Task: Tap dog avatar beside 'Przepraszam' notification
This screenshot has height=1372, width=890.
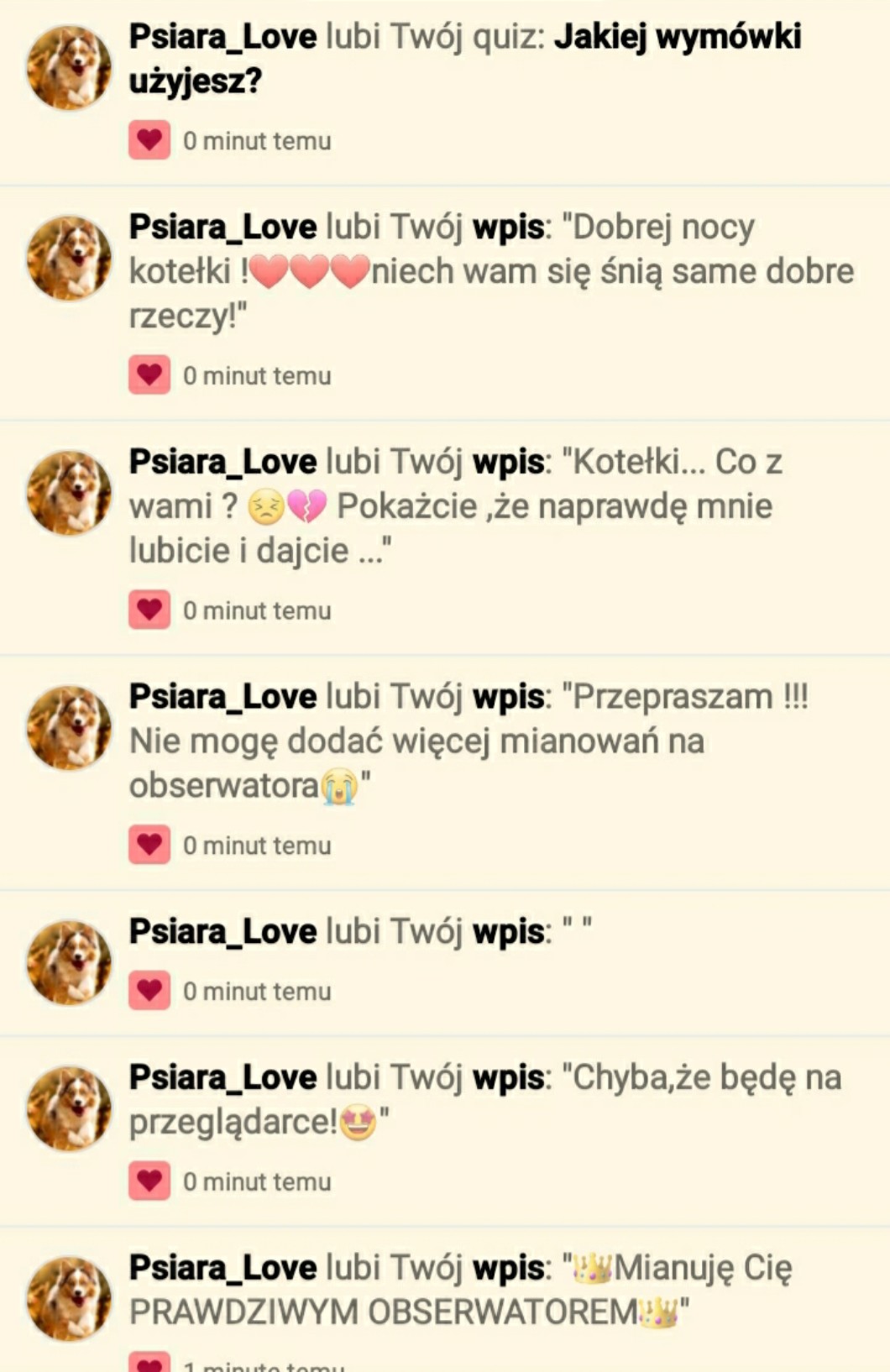Action: pos(69,729)
